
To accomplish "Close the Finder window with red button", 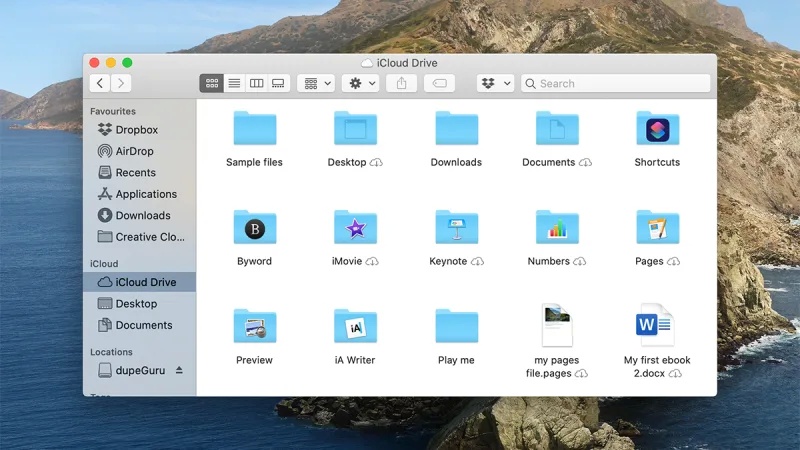I will tap(94, 63).
